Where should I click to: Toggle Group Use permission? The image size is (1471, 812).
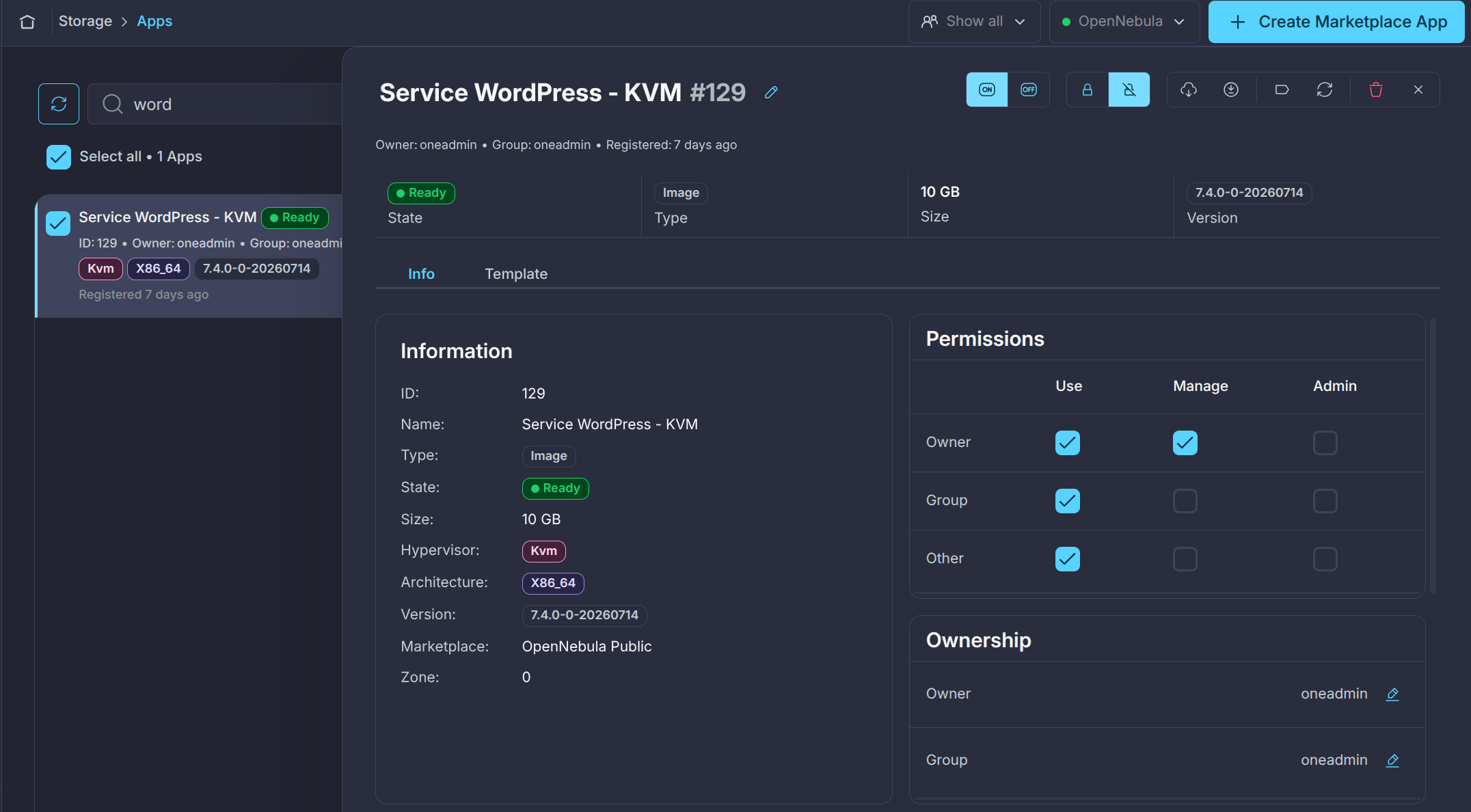point(1068,501)
